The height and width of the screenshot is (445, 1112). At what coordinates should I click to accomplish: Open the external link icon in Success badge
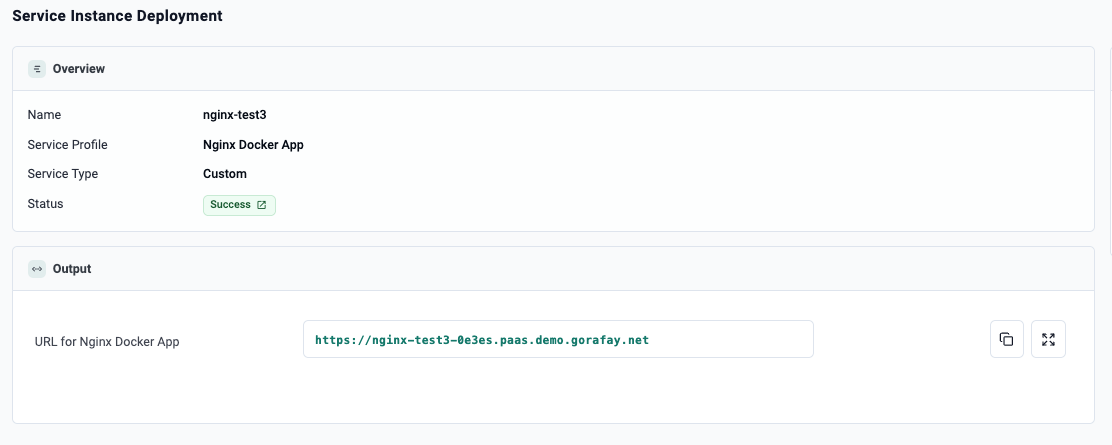point(262,205)
